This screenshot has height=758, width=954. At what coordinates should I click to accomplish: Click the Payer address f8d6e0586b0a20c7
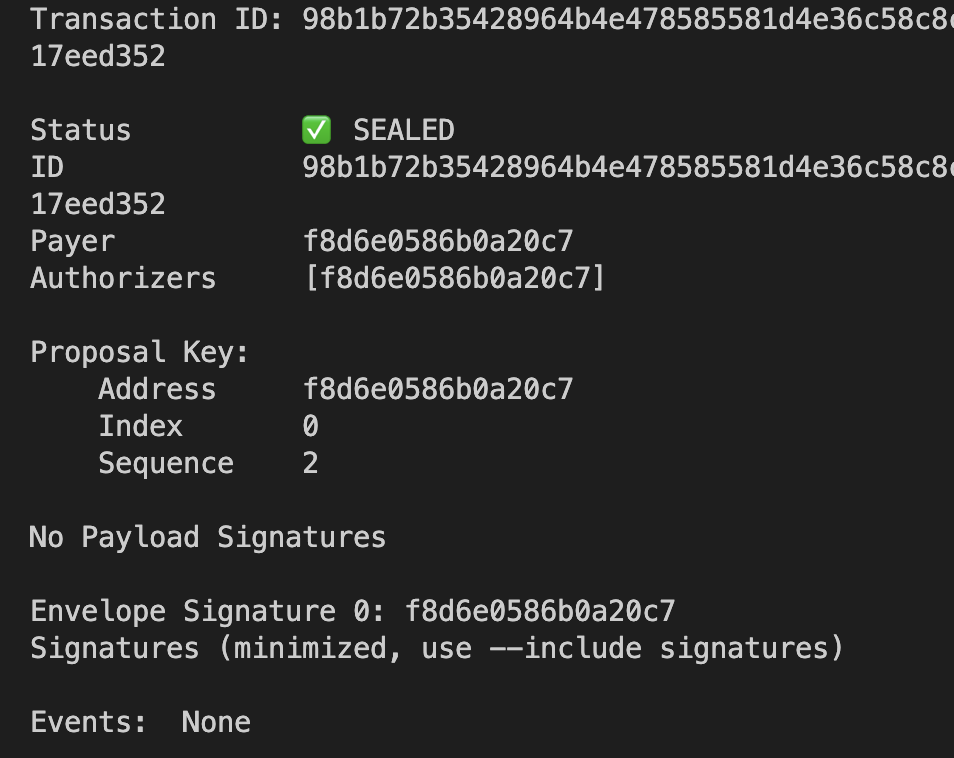(438, 241)
